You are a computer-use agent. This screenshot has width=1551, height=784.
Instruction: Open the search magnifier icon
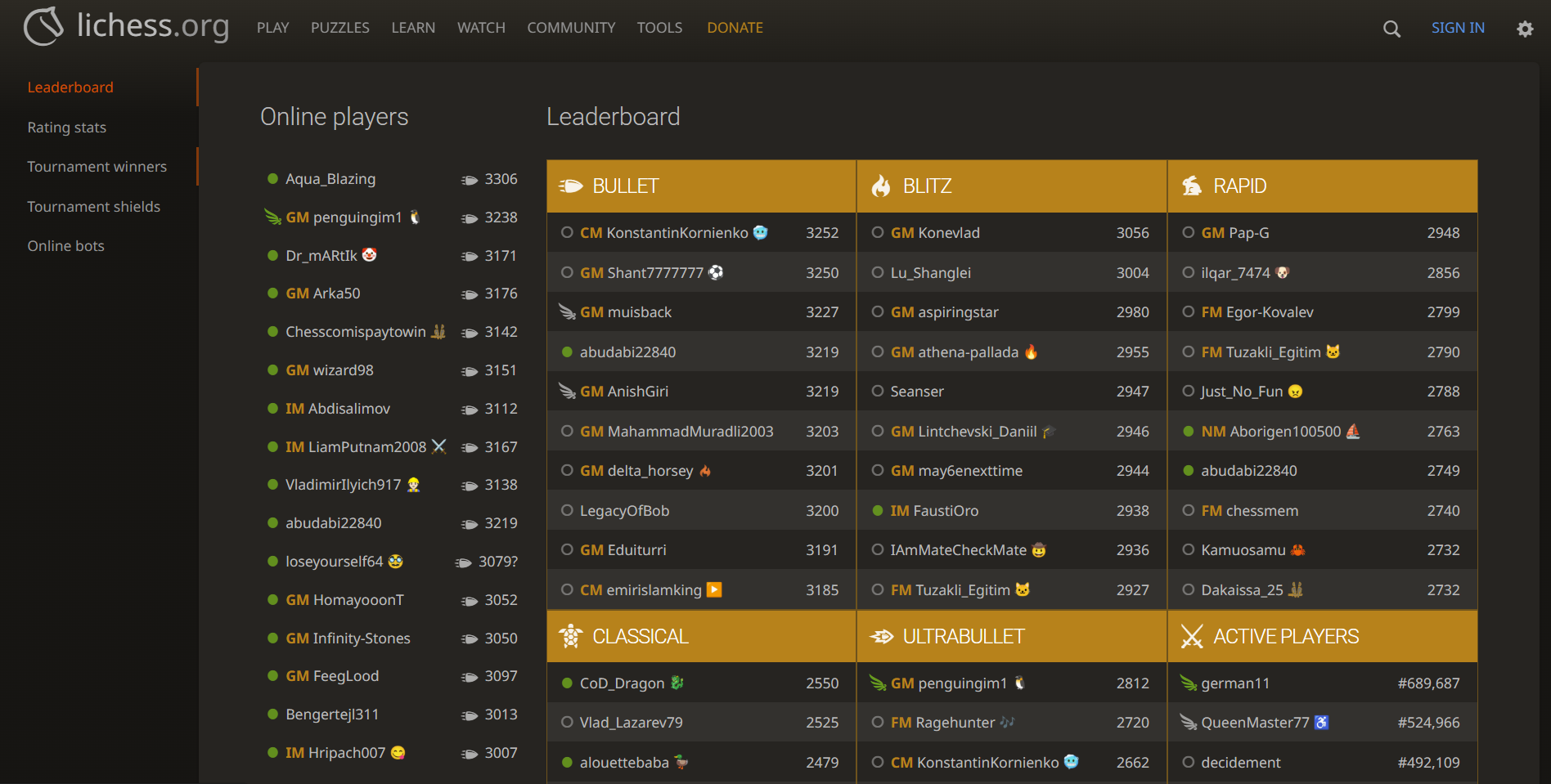[x=1391, y=29]
